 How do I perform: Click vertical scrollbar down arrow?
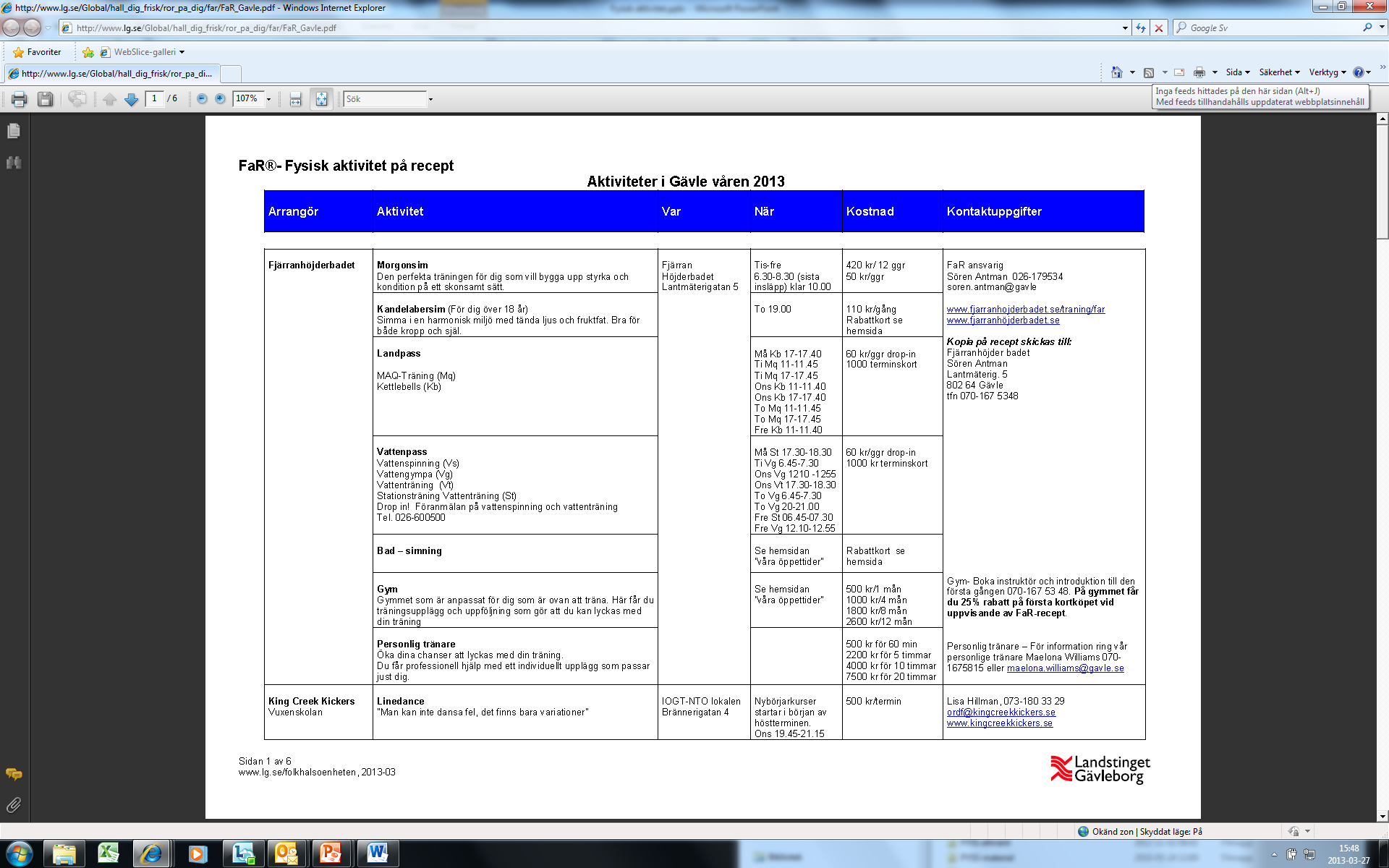(x=1382, y=817)
